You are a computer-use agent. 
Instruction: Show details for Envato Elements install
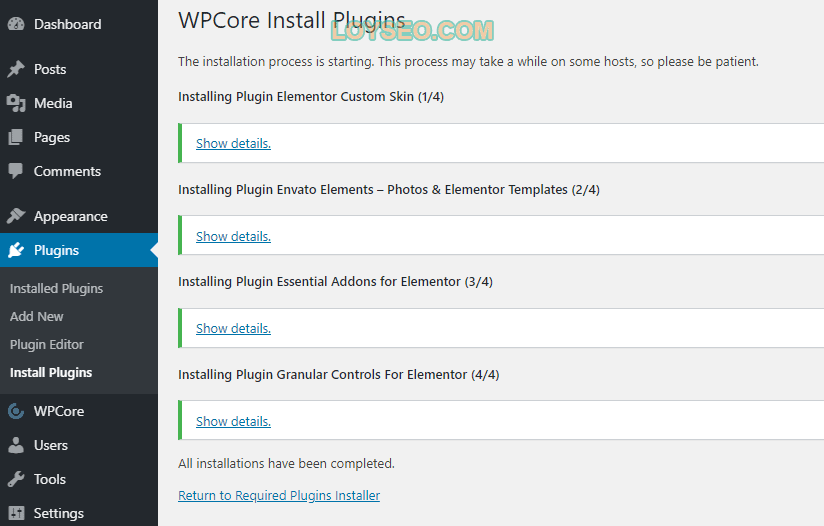point(233,236)
